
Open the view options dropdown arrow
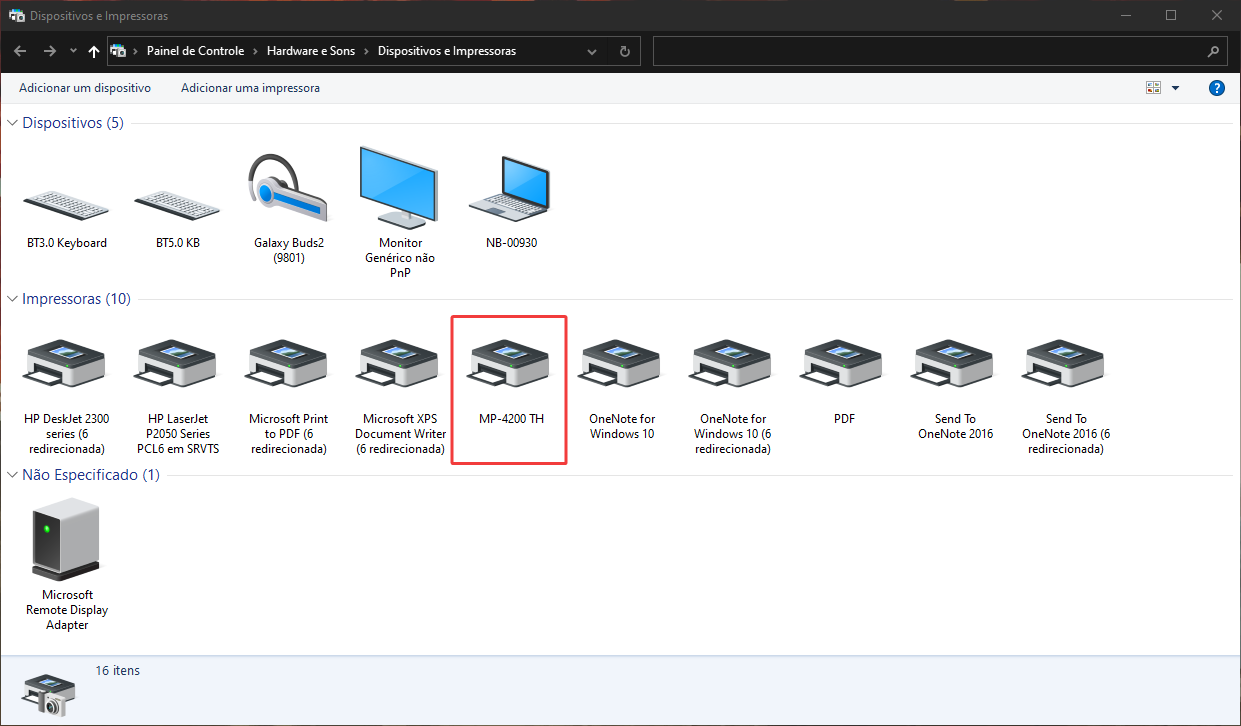pyautogui.click(x=1176, y=88)
